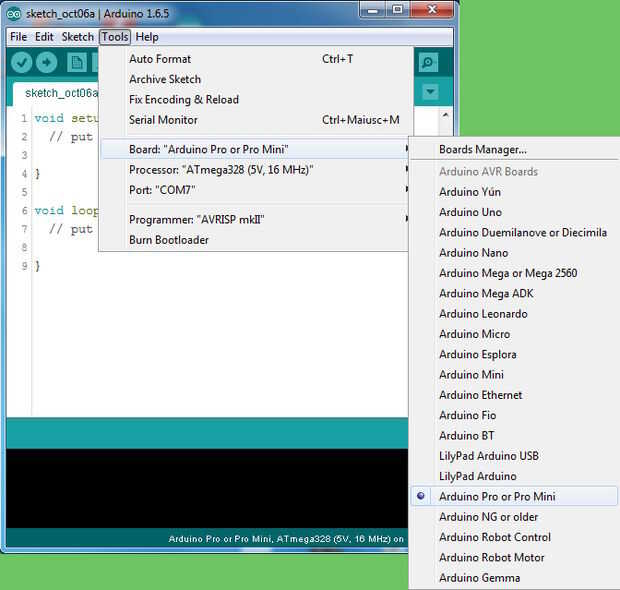Image resolution: width=620 pixels, height=590 pixels.
Task: Click the Arduino logo in title bar
Action: [13, 14]
